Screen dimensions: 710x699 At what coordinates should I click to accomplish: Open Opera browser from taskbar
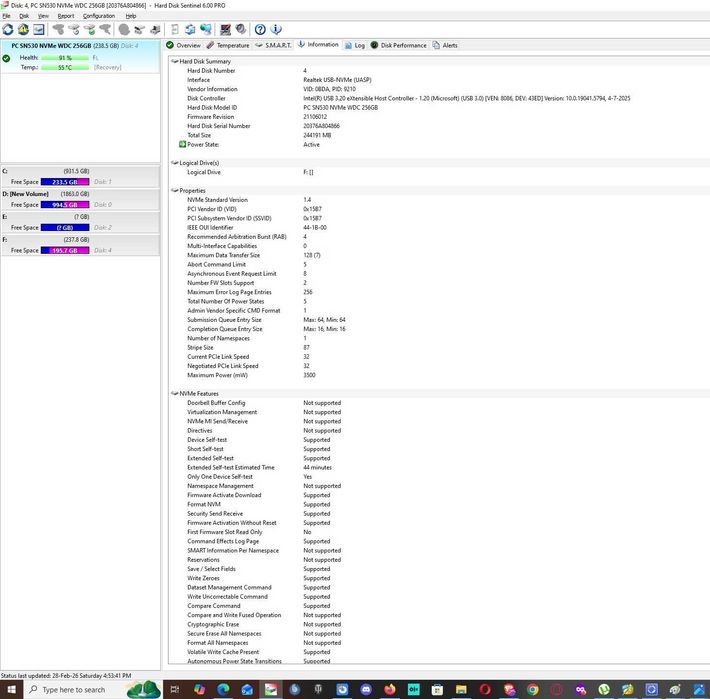point(485,689)
